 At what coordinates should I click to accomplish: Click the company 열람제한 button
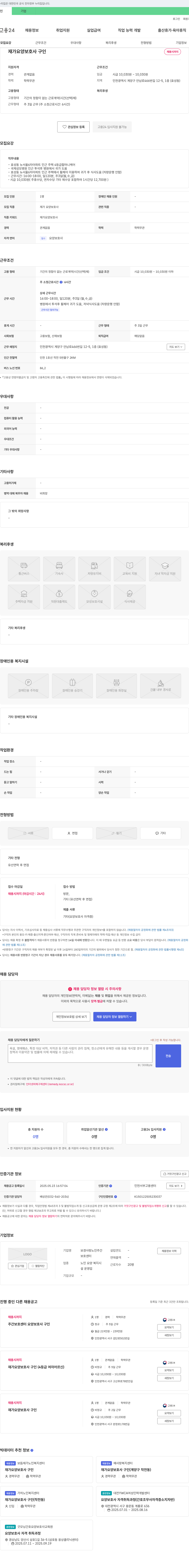[38, 1266]
